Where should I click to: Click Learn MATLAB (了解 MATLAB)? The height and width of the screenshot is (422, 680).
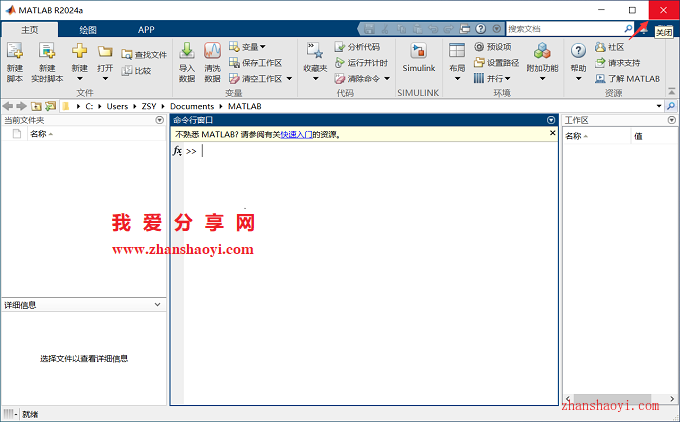[628, 79]
